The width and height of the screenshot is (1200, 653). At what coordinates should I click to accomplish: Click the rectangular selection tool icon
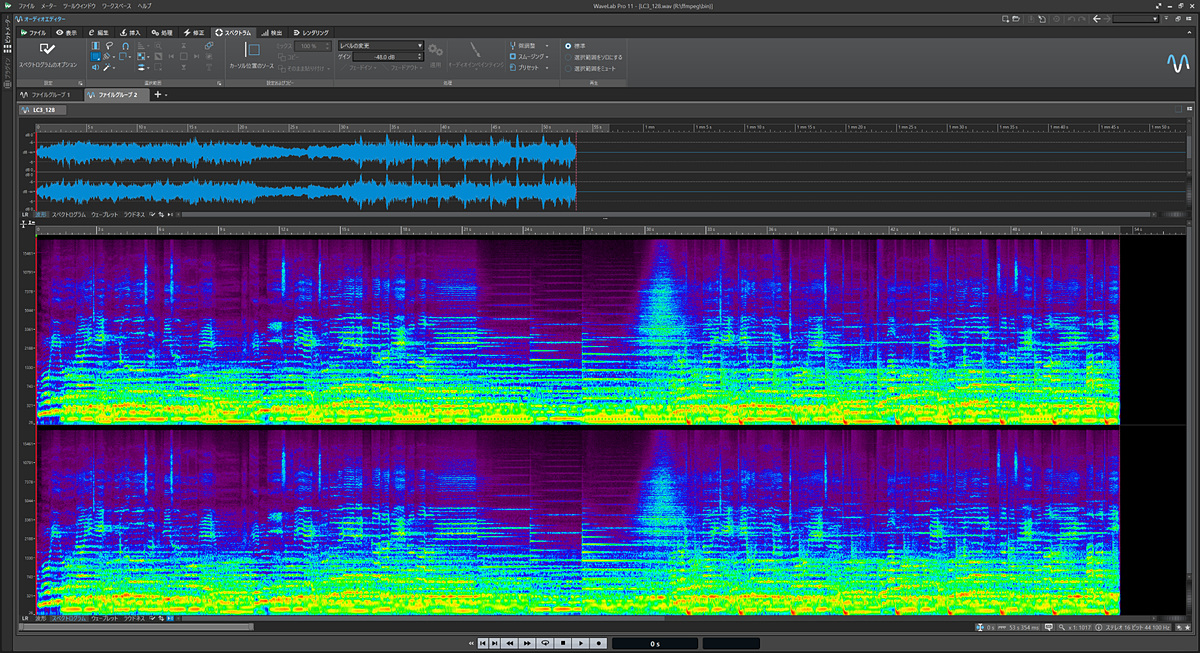pos(96,56)
